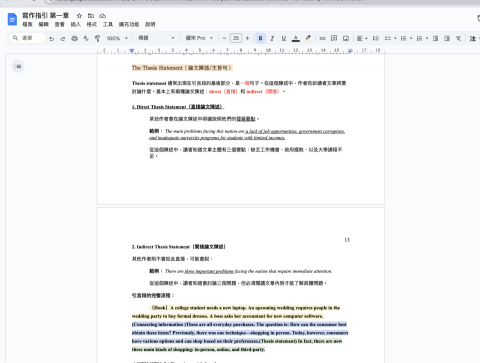
Task: Decrease the paragraph indent
Action: tap(435, 38)
